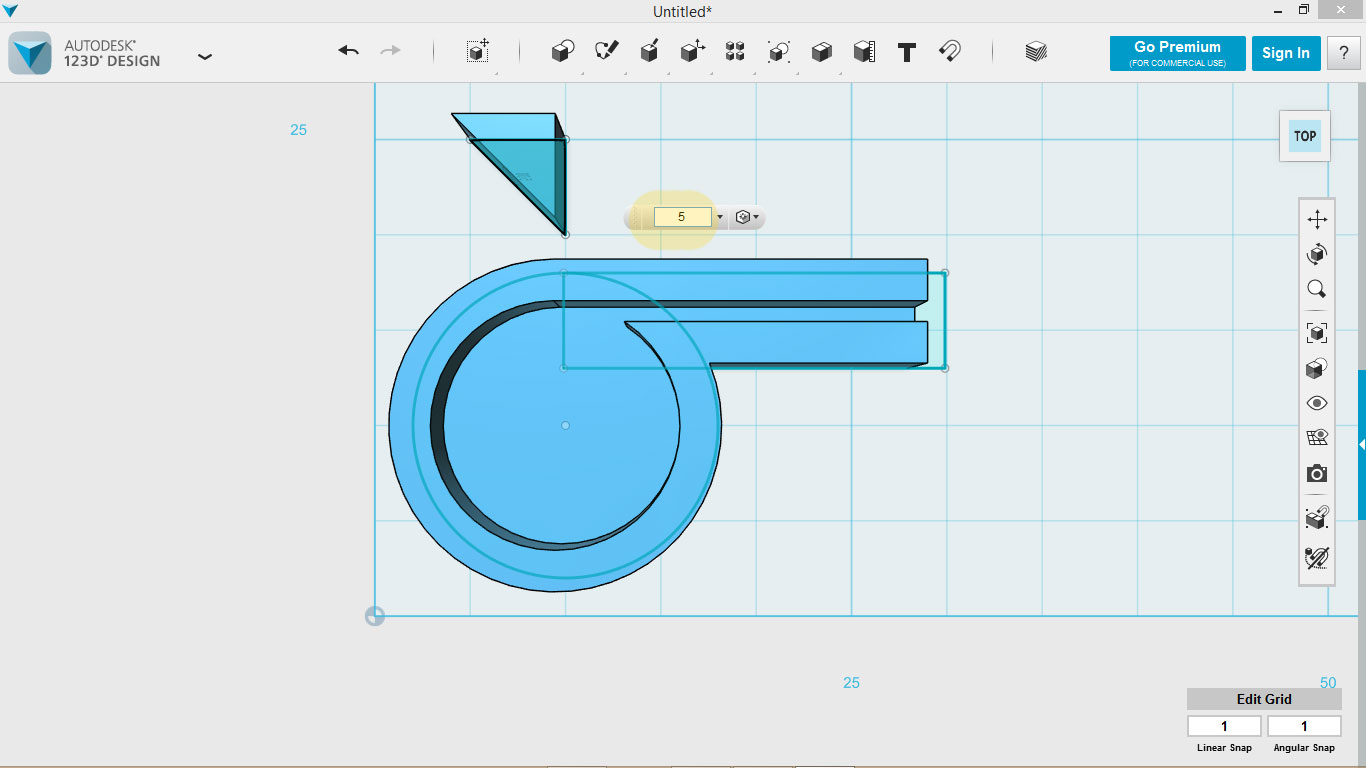Screen dimensions: 1366x768
Task: Open the Pattern tool
Action: point(735,53)
